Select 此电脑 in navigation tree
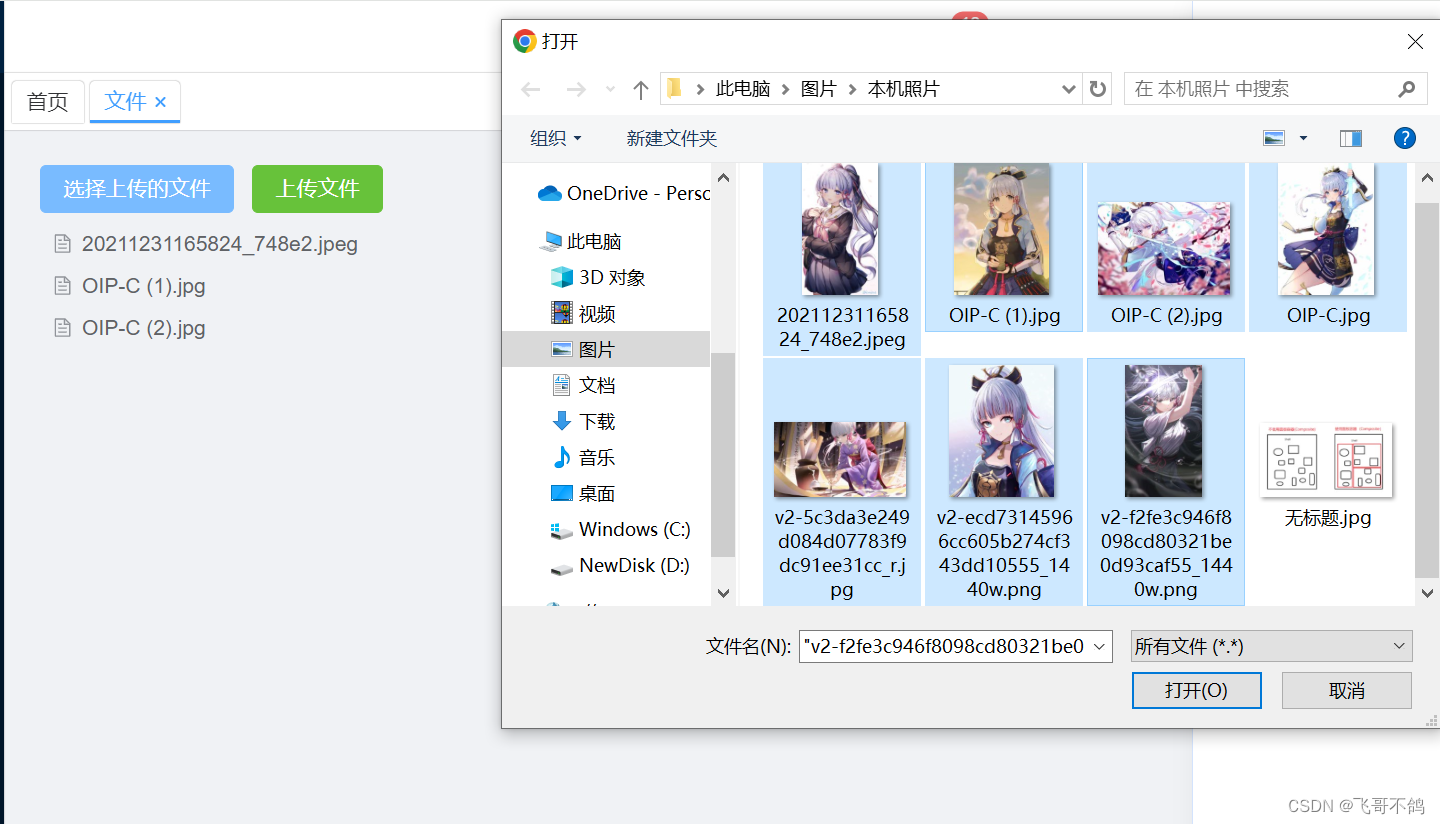 click(x=581, y=241)
